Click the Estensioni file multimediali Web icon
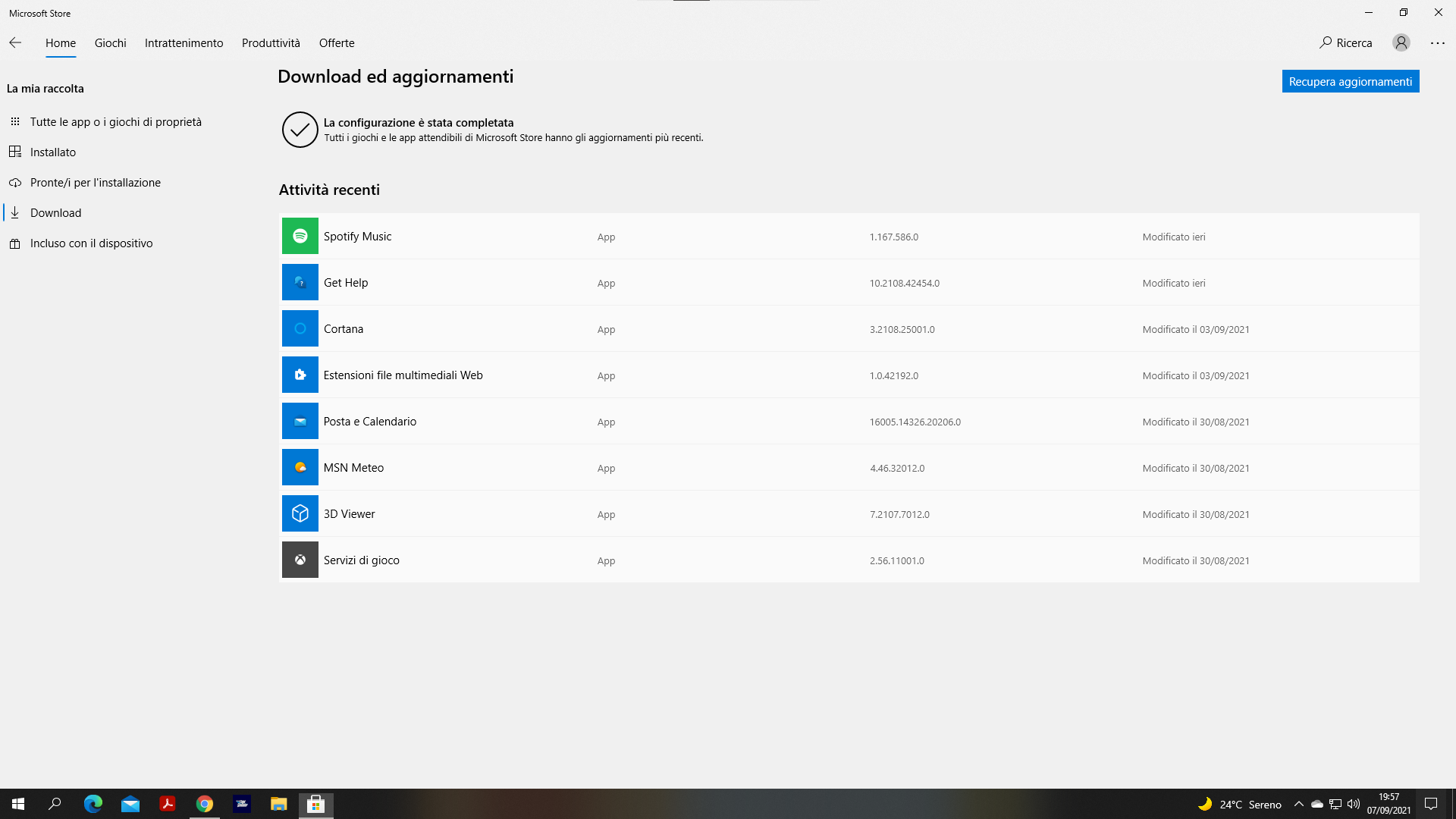The image size is (1456, 819). 300,375
